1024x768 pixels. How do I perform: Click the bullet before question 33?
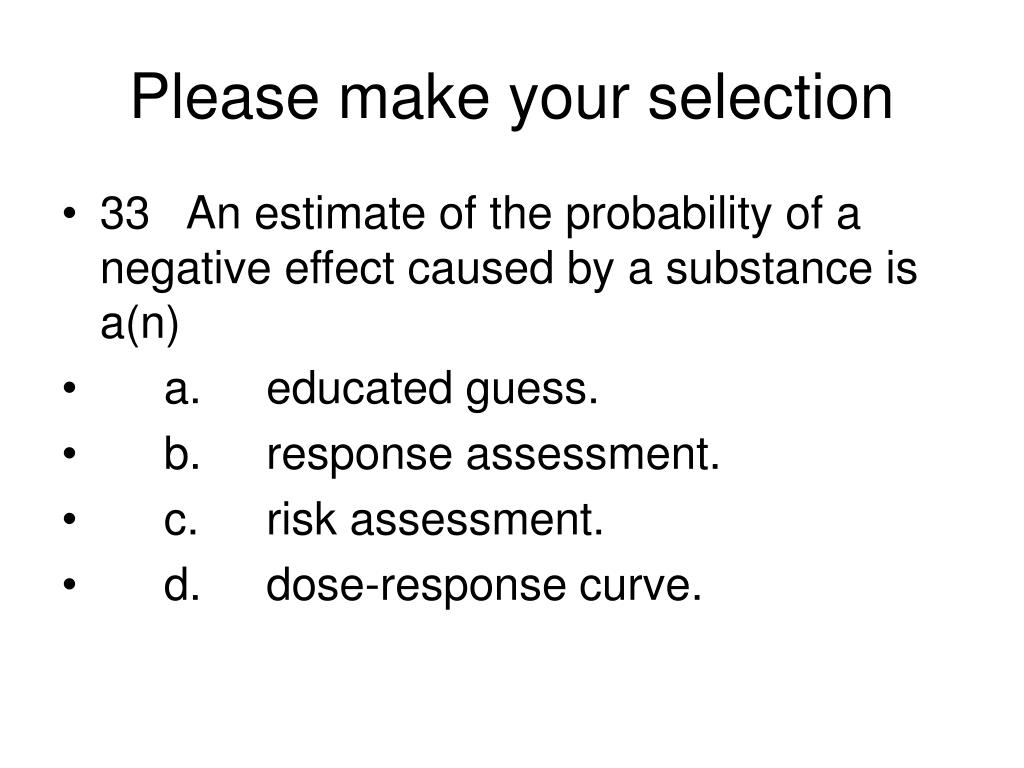(x=70, y=213)
